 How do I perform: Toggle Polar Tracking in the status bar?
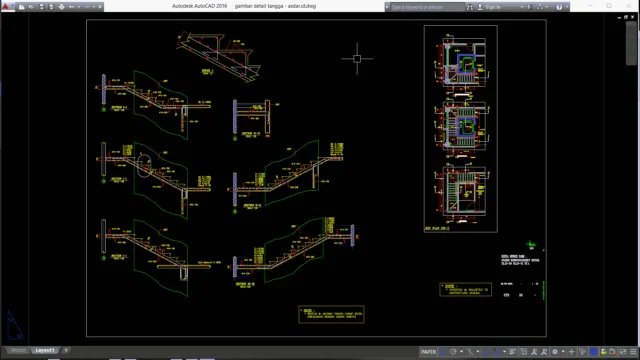coord(453,351)
